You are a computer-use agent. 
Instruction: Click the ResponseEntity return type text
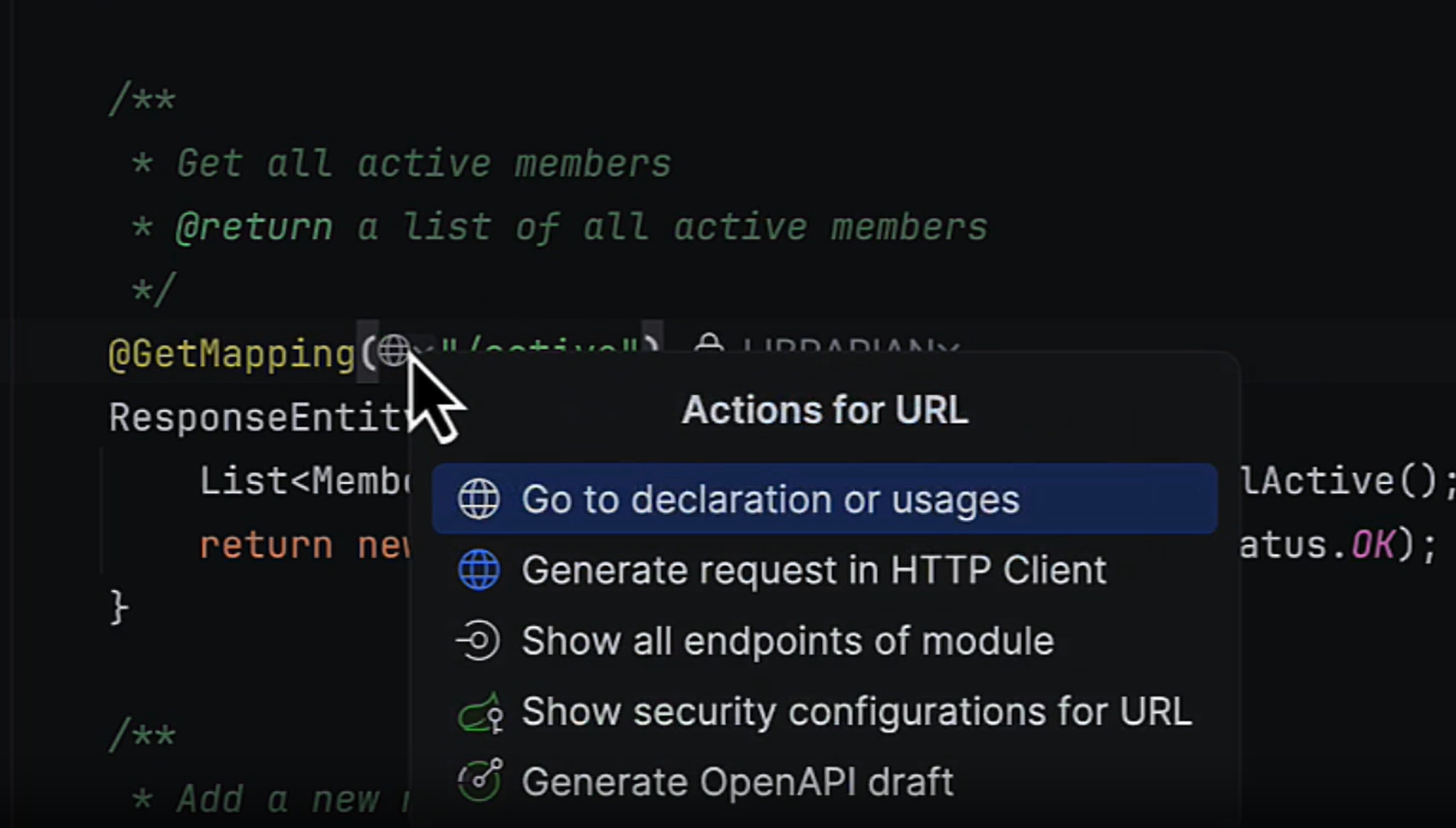[x=259, y=417]
